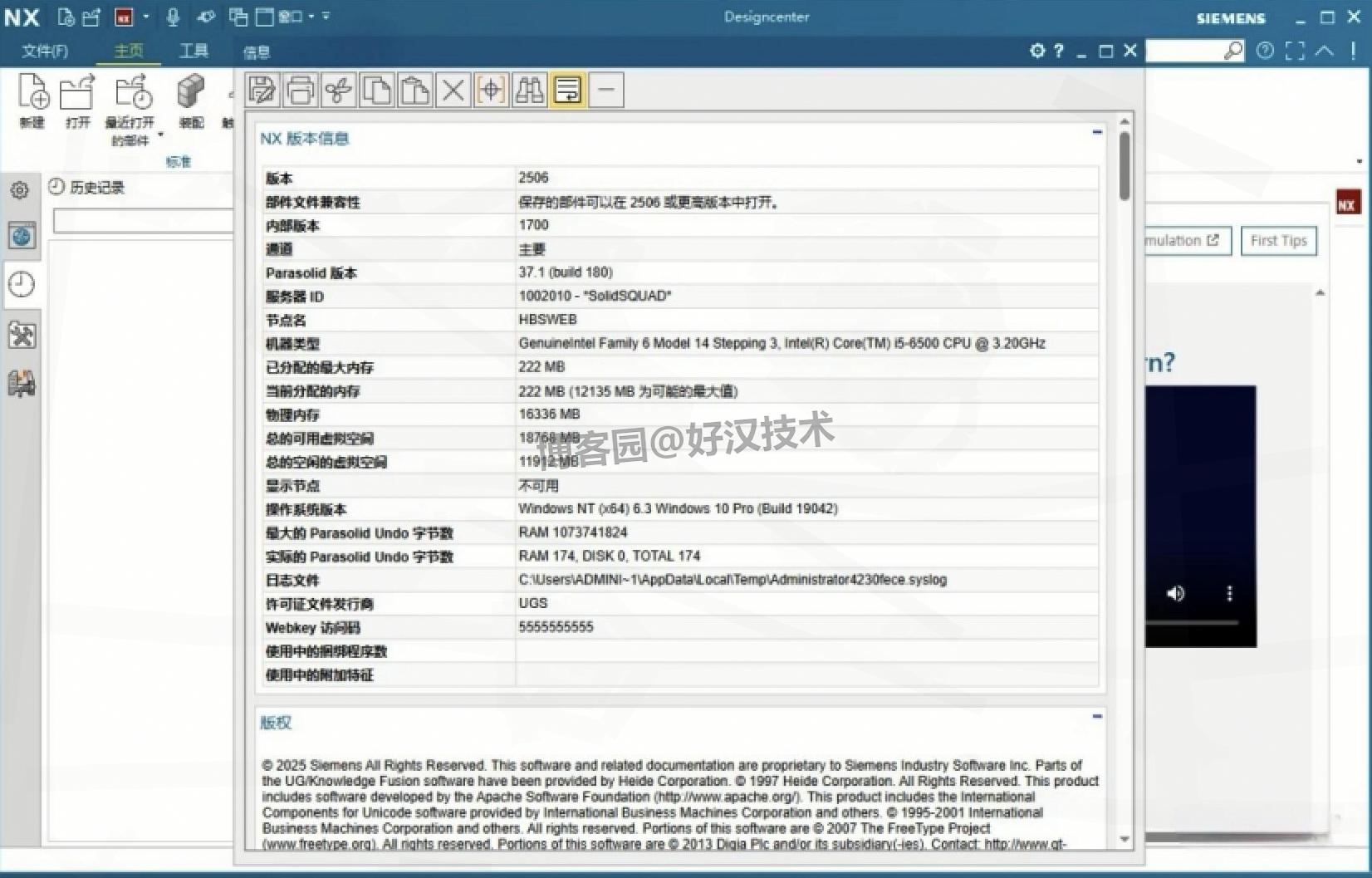Select the Paste clipboard icon
Image resolution: width=1372 pixels, height=878 pixels.
click(x=415, y=90)
